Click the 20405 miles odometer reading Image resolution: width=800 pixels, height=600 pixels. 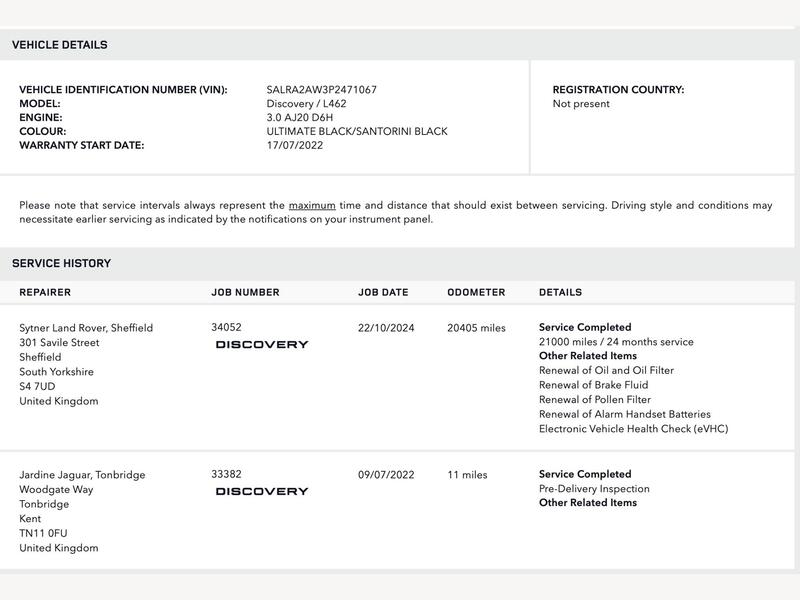(x=476, y=328)
